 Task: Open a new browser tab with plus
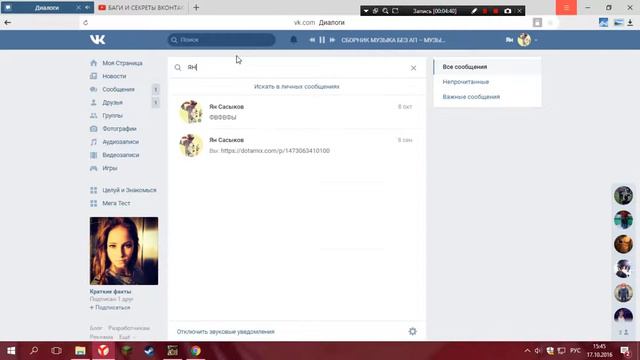[x=196, y=7]
